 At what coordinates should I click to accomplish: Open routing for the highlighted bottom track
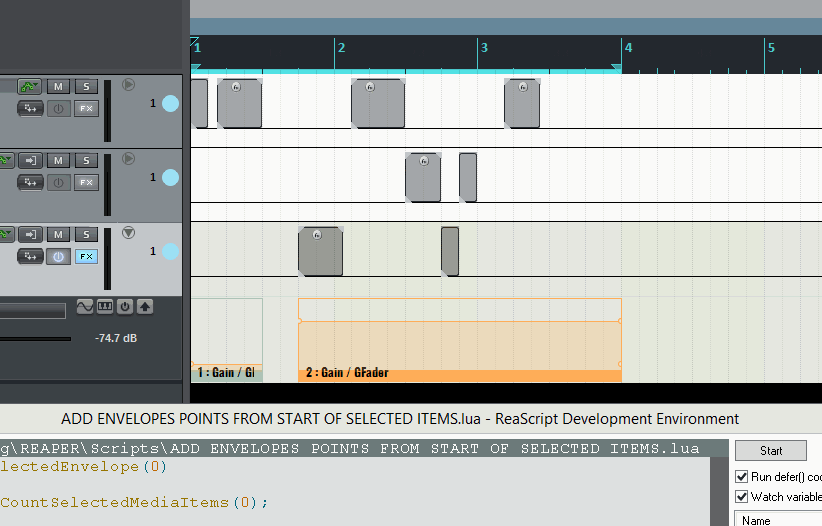(30, 256)
